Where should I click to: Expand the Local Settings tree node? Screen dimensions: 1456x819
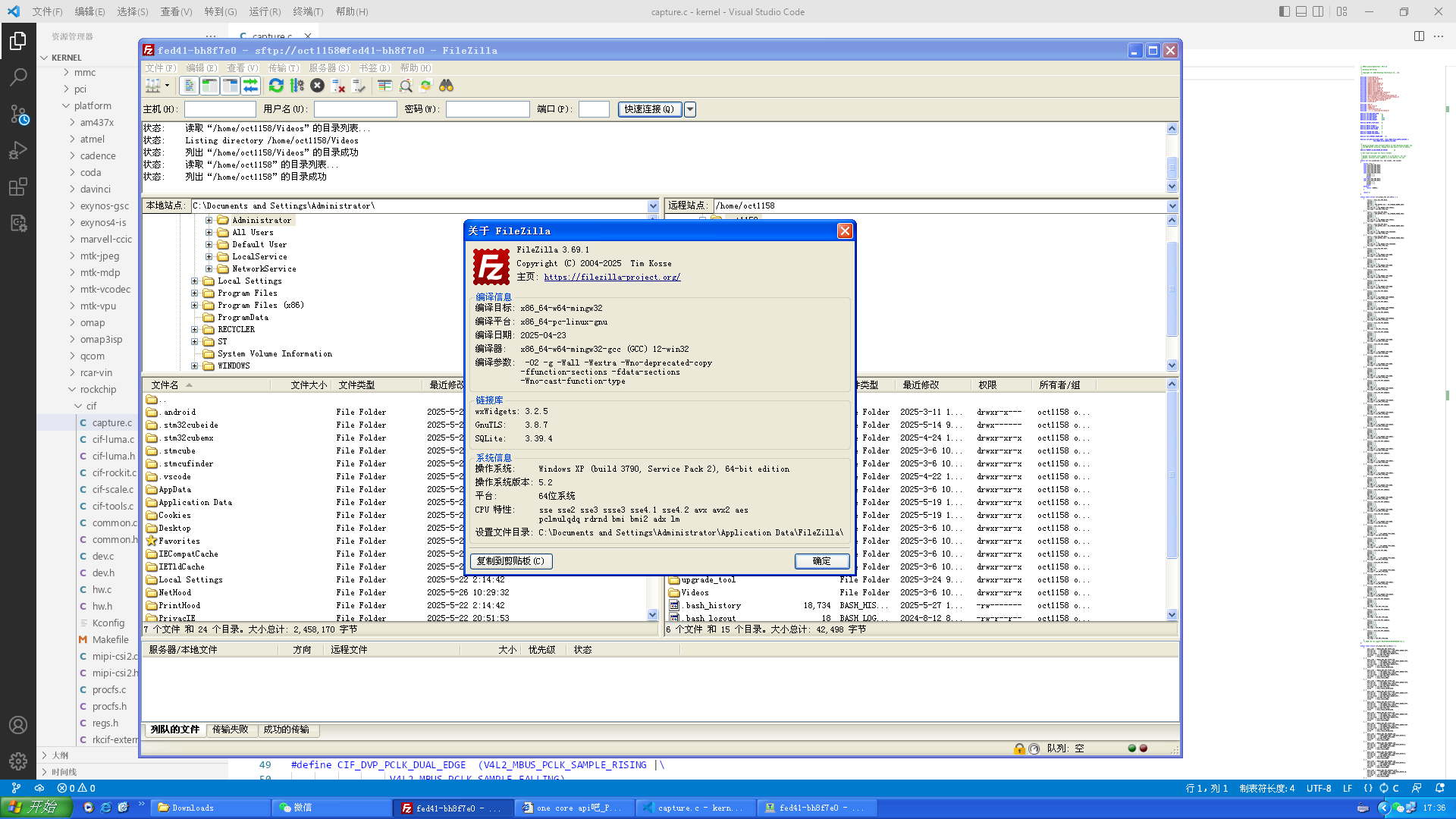(x=195, y=281)
